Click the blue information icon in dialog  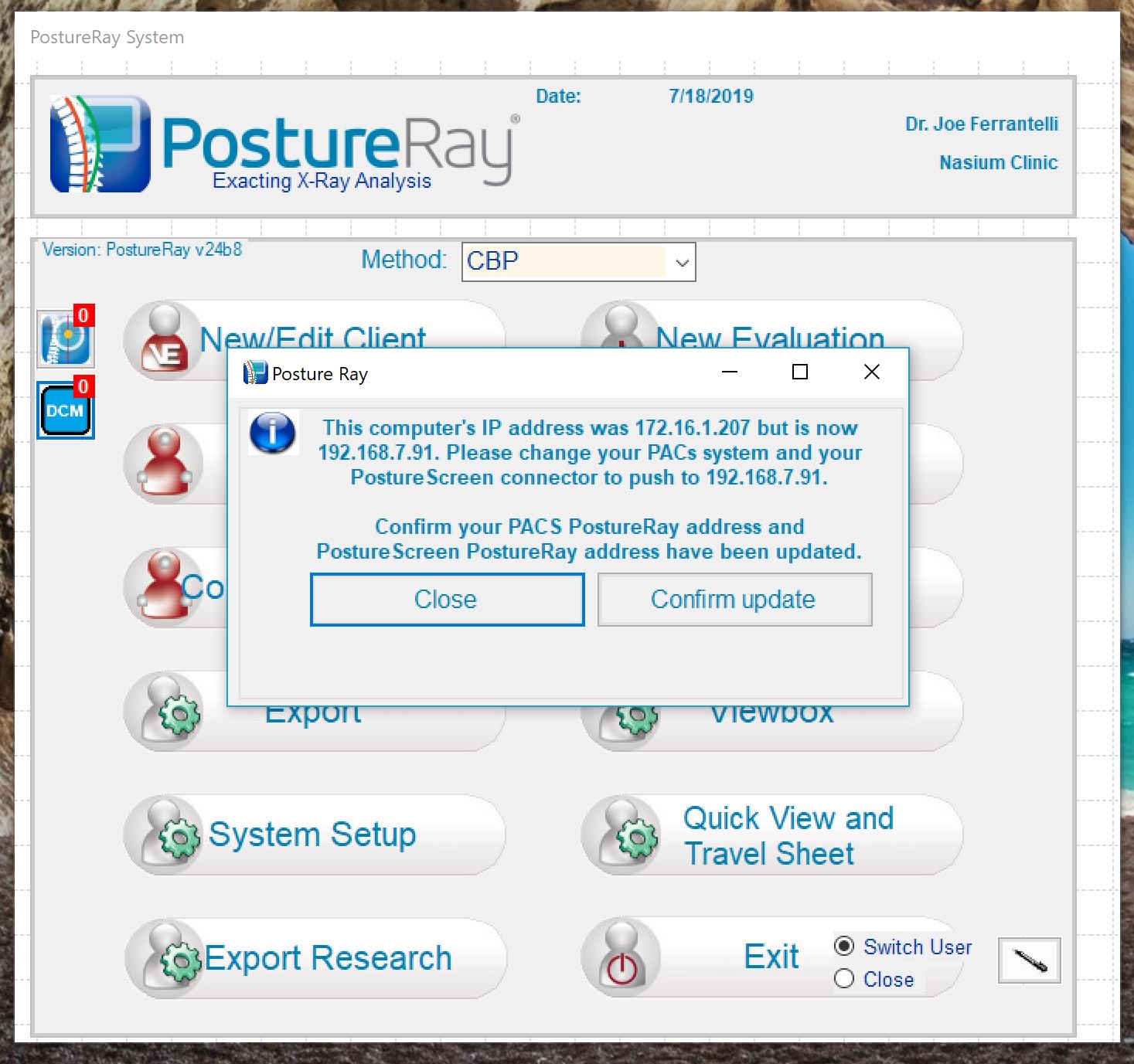click(273, 433)
